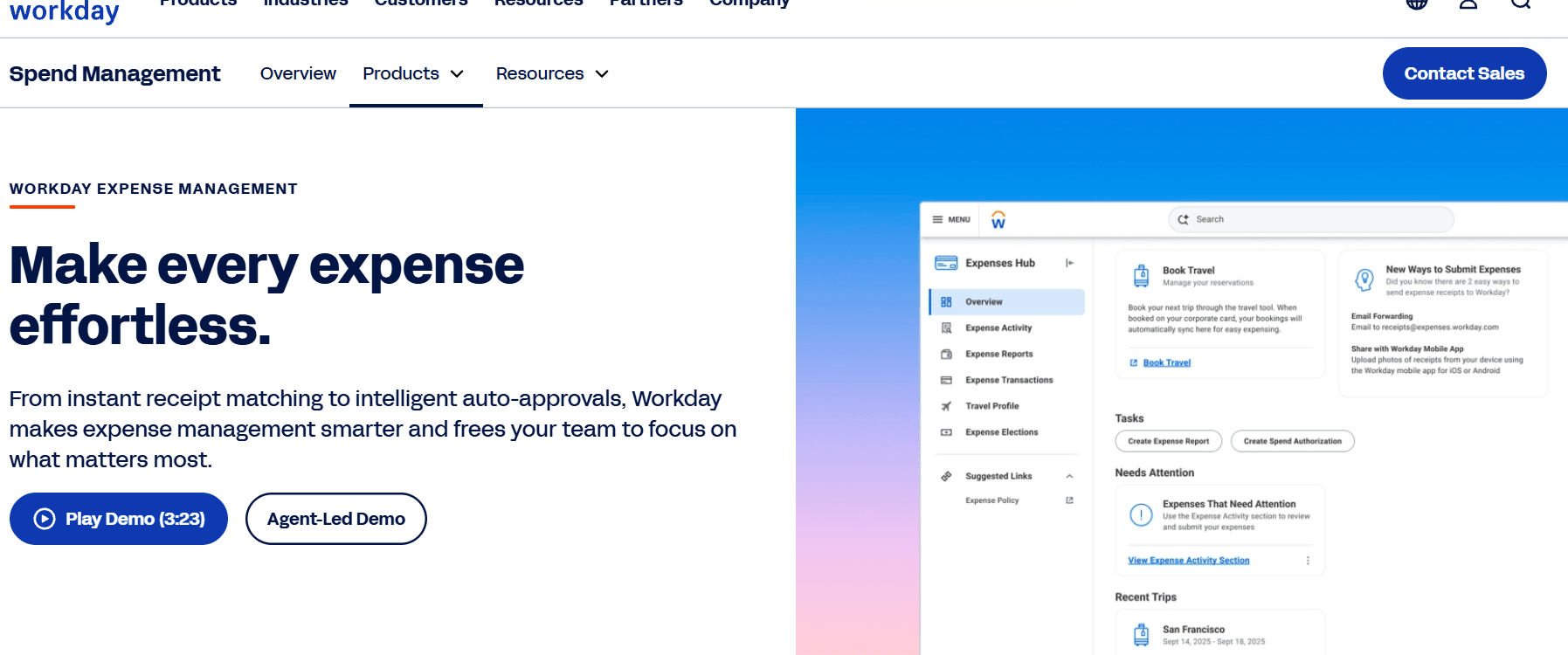This screenshot has width=1568, height=655.
Task: Click the Expense Elections icon
Action: click(946, 432)
